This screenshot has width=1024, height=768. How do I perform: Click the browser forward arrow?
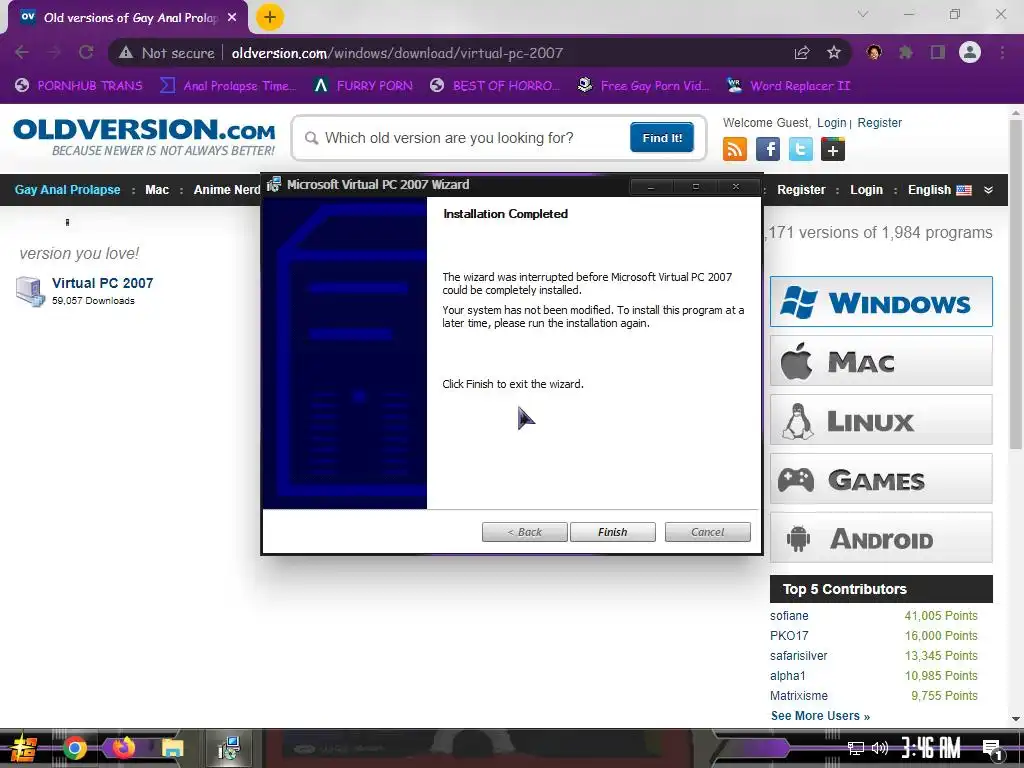(54, 52)
